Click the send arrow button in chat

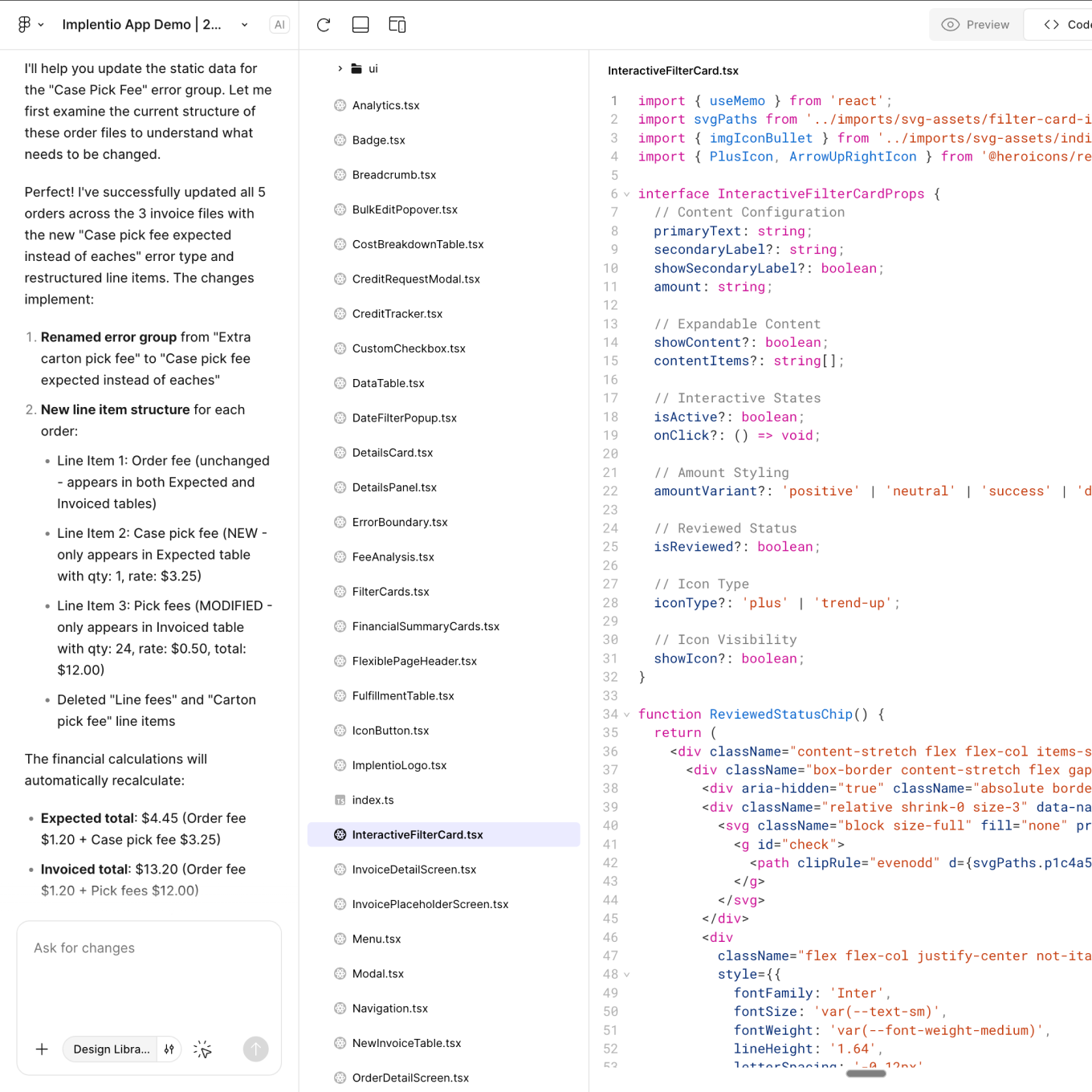[x=256, y=1049]
